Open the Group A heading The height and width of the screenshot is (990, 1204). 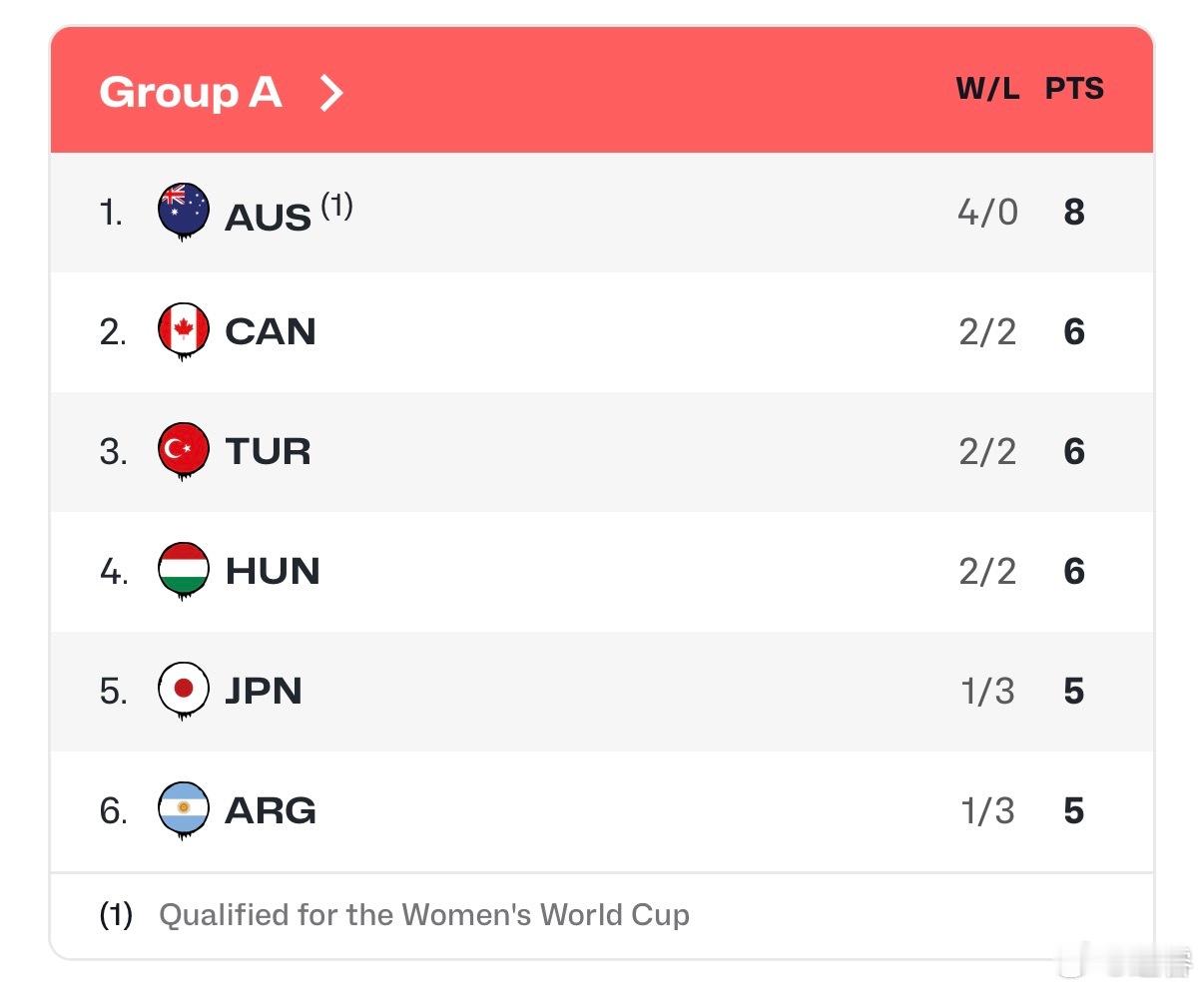[x=190, y=93]
